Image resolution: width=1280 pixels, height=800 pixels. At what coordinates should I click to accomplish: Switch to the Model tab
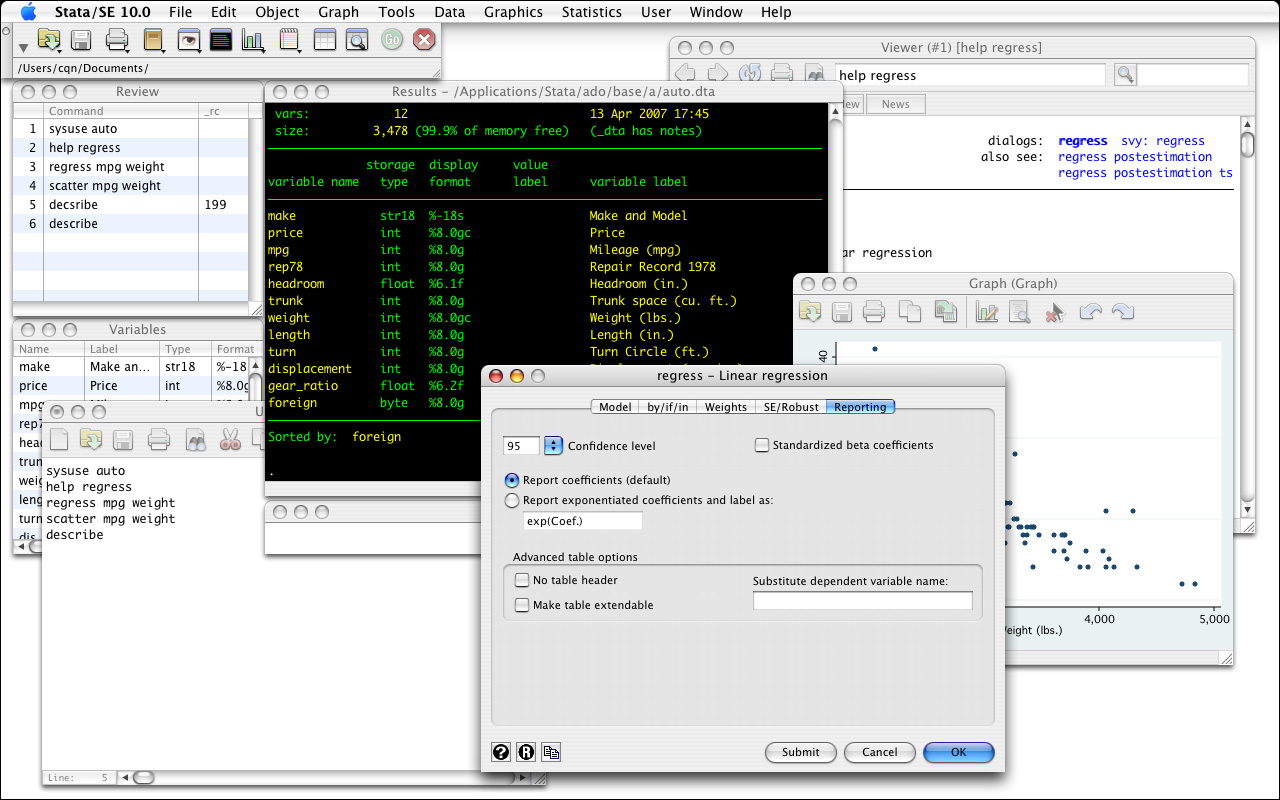click(615, 407)
